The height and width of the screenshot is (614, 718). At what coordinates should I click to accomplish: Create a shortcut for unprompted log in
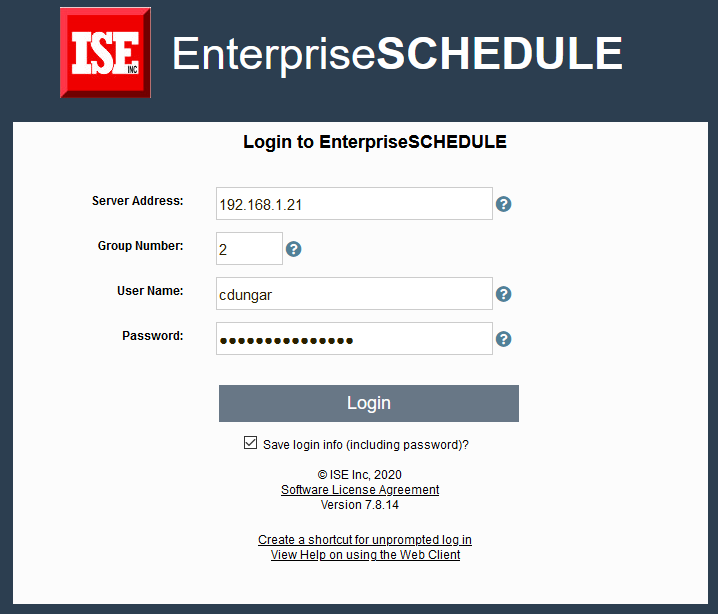(x=365, y=540)
